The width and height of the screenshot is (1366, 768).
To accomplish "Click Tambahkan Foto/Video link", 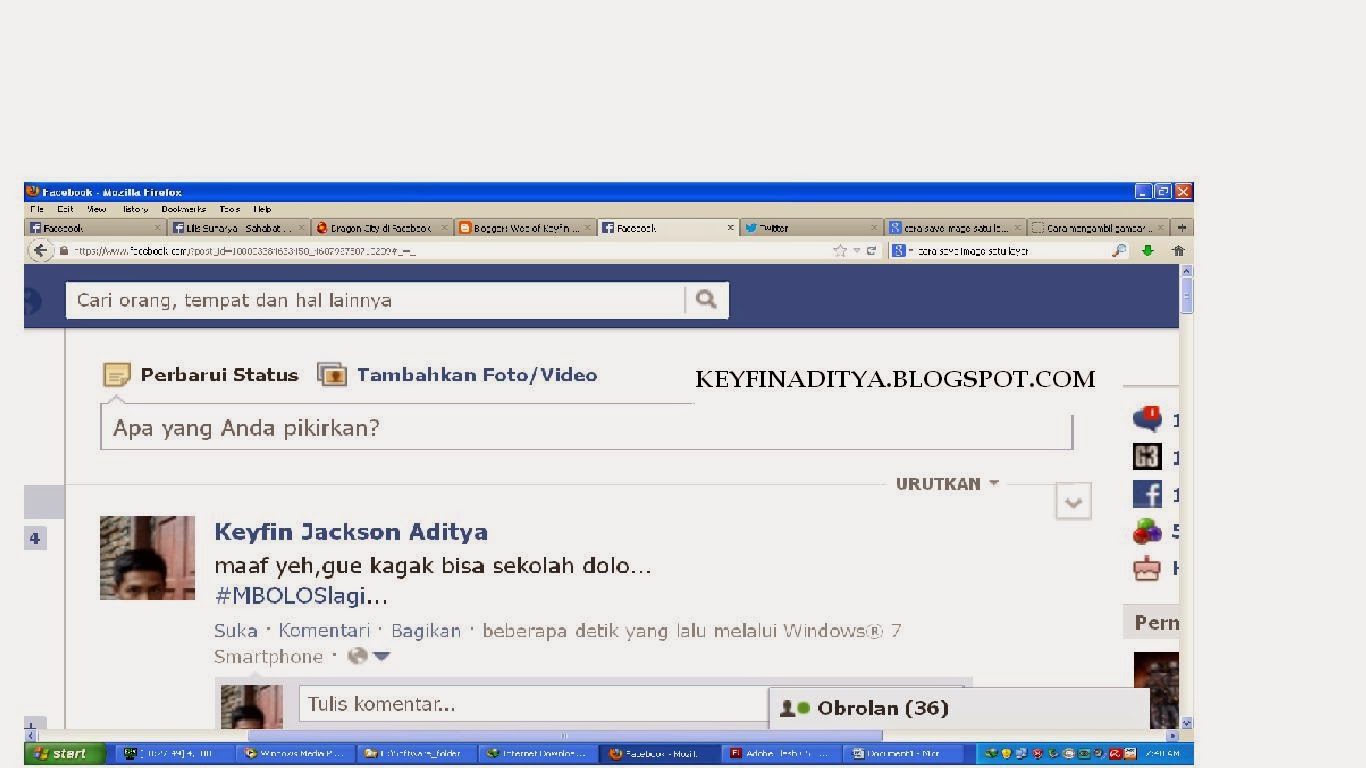I will click(x=477, y=375).
